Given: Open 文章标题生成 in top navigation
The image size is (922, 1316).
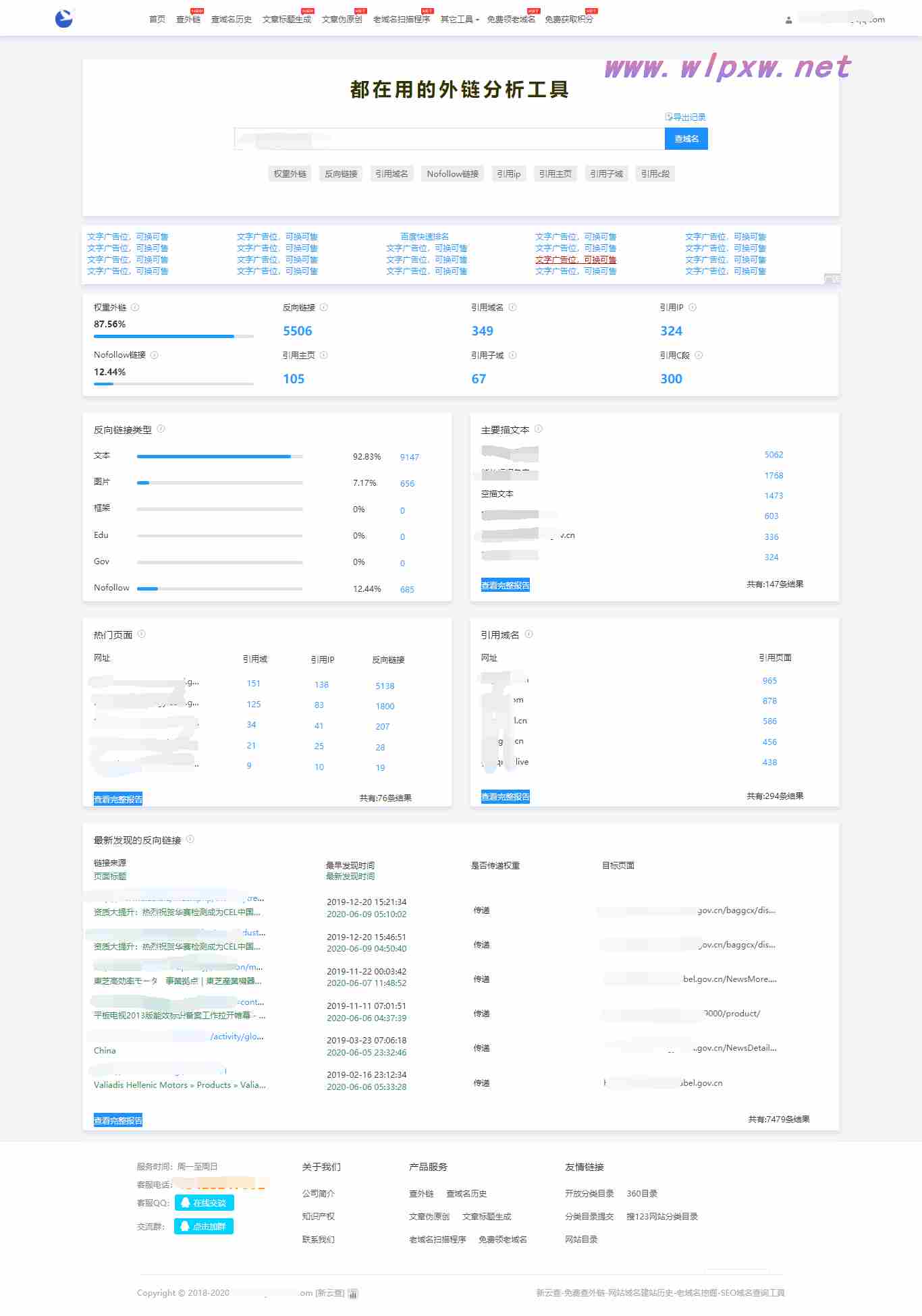Looking at the screenshot, I should pyautogui.click(x=287, y=20).
